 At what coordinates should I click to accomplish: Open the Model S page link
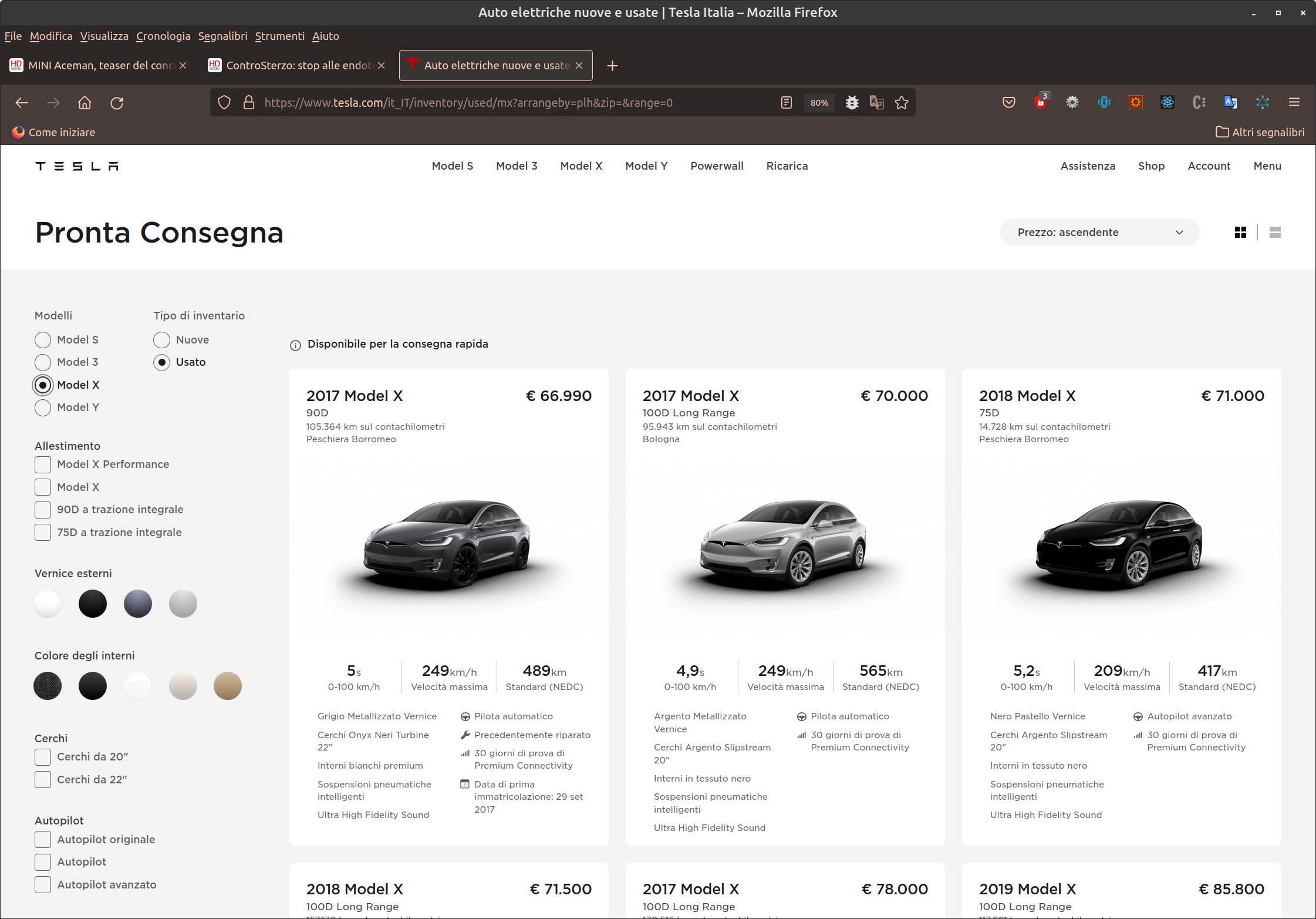[x=453, y=166]
